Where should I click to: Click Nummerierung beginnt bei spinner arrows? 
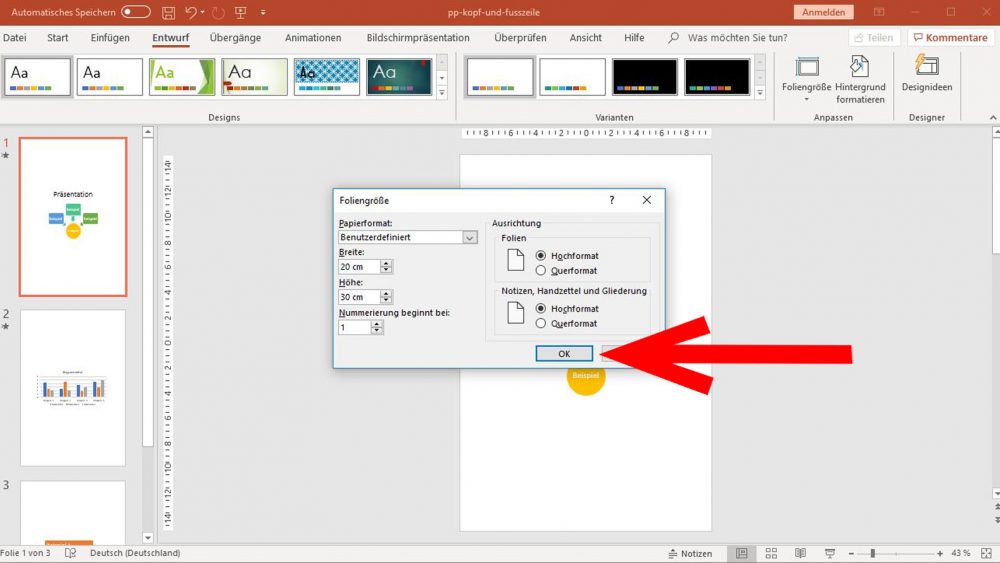377,327
